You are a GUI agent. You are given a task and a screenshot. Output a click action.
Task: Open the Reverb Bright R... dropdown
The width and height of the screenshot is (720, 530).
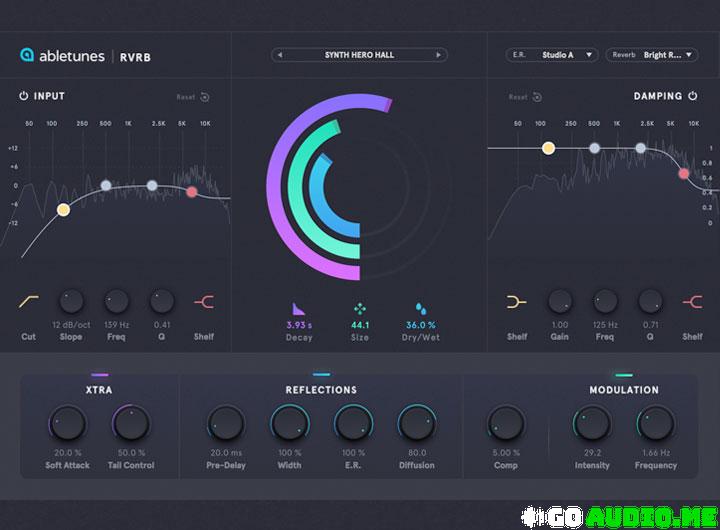[652, 55]
